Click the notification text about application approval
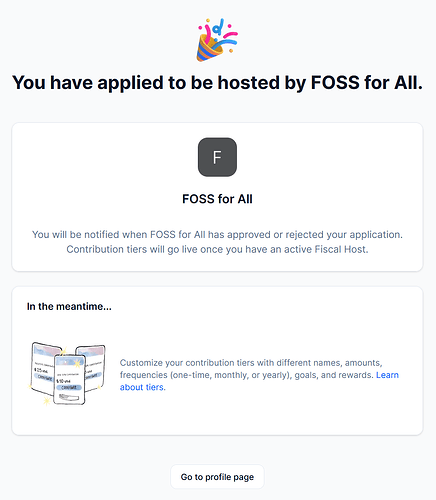The image size is (436, 500). click(x=217, y=235)
